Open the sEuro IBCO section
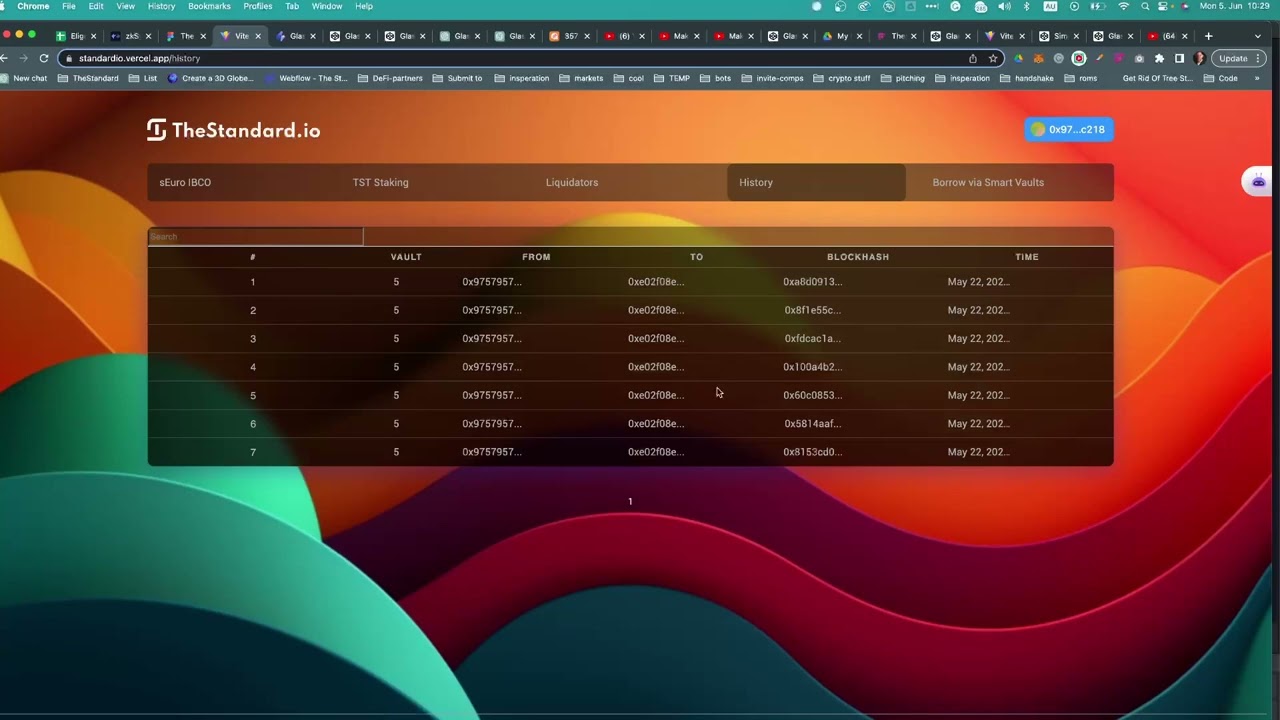 (x=185, y=182)
